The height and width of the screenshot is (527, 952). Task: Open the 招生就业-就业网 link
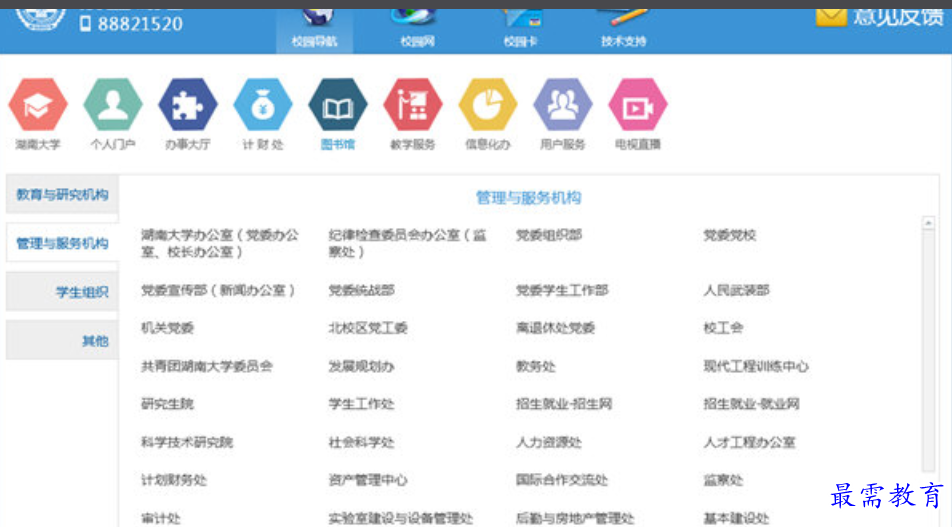[x=752, y=404]
